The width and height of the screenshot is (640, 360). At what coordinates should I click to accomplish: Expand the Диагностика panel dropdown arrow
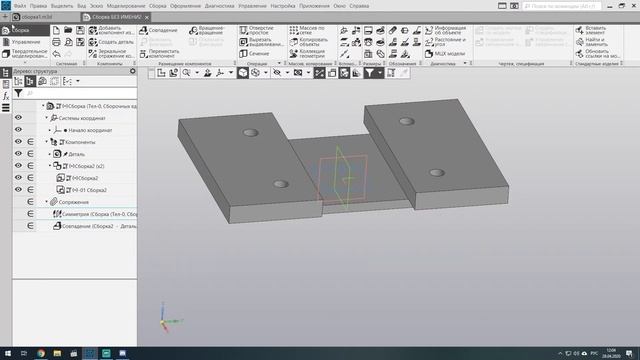pyautogui.click(x=465, y=63)
